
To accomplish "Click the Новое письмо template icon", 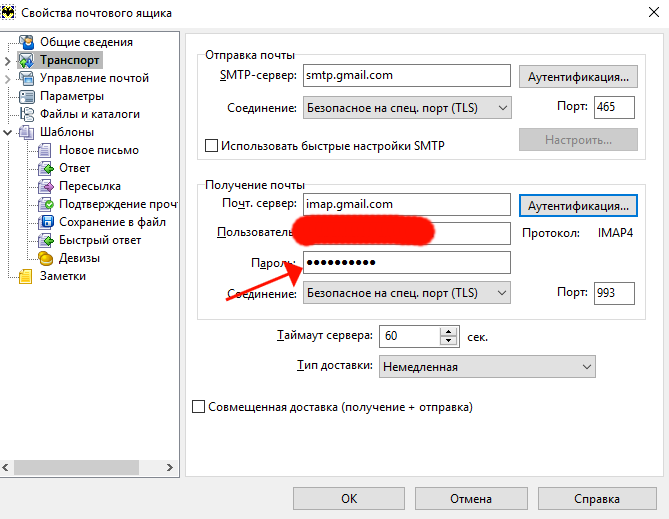I will pyautogui.click(x=45, y=150).
